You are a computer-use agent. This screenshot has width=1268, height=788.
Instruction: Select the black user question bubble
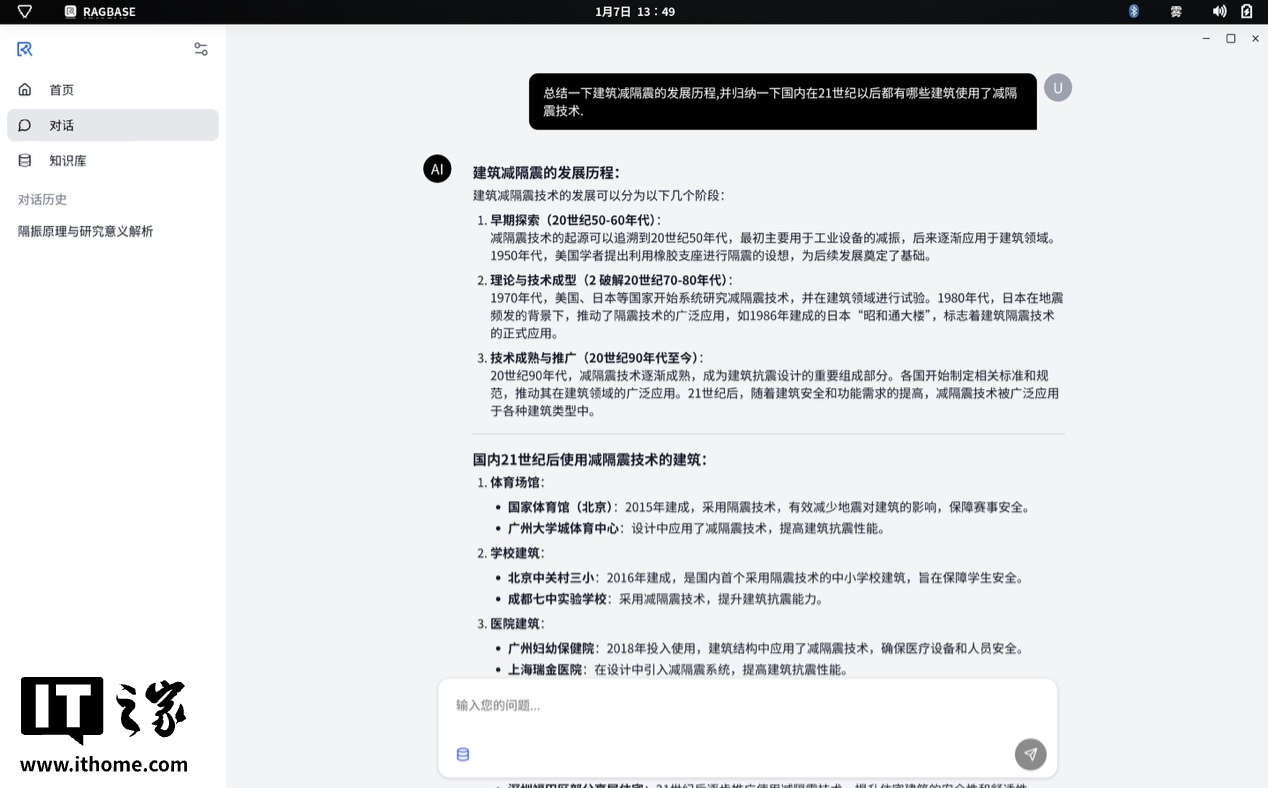coord(782,101)
